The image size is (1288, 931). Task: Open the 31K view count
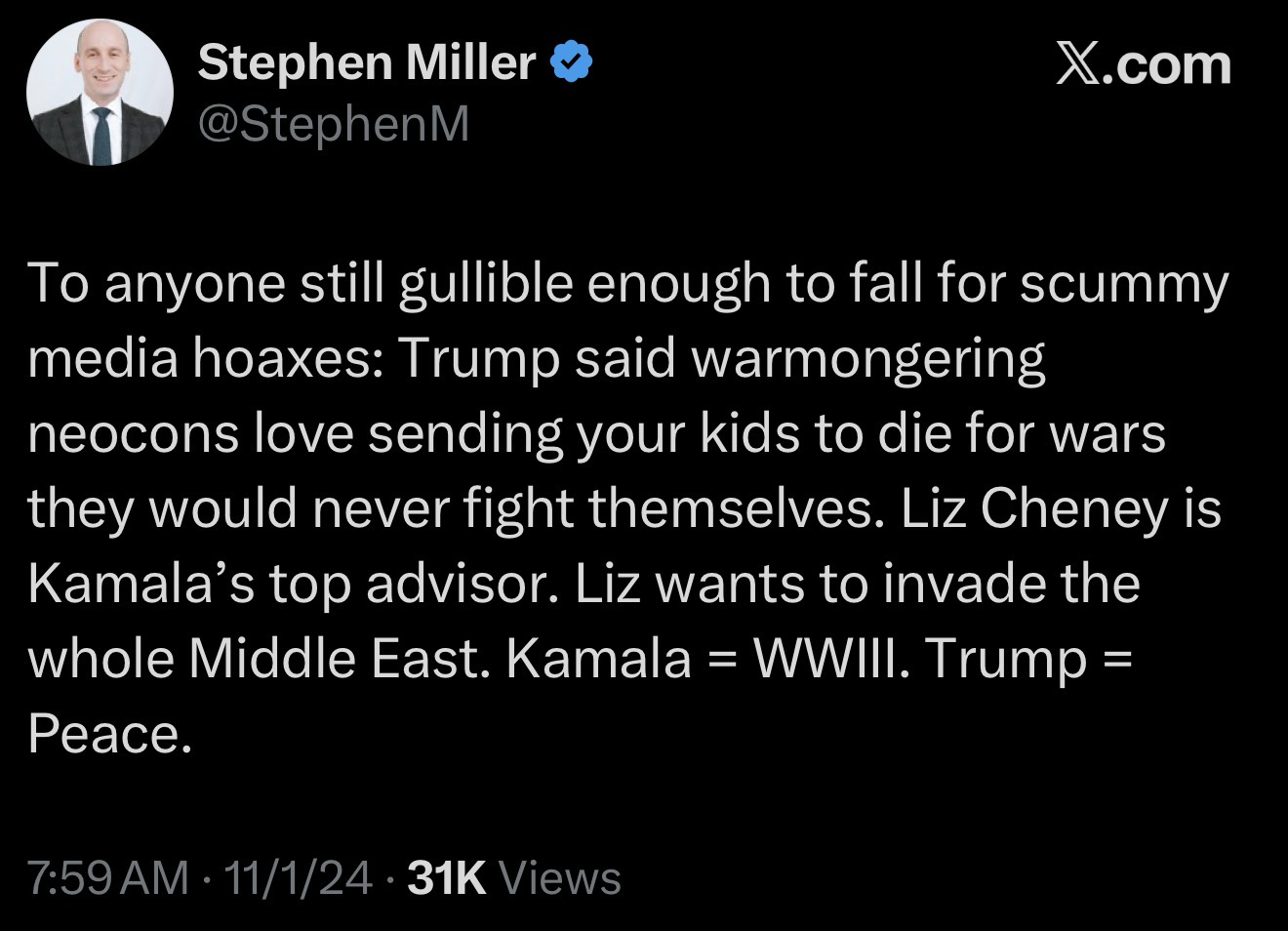pos(446,877)
